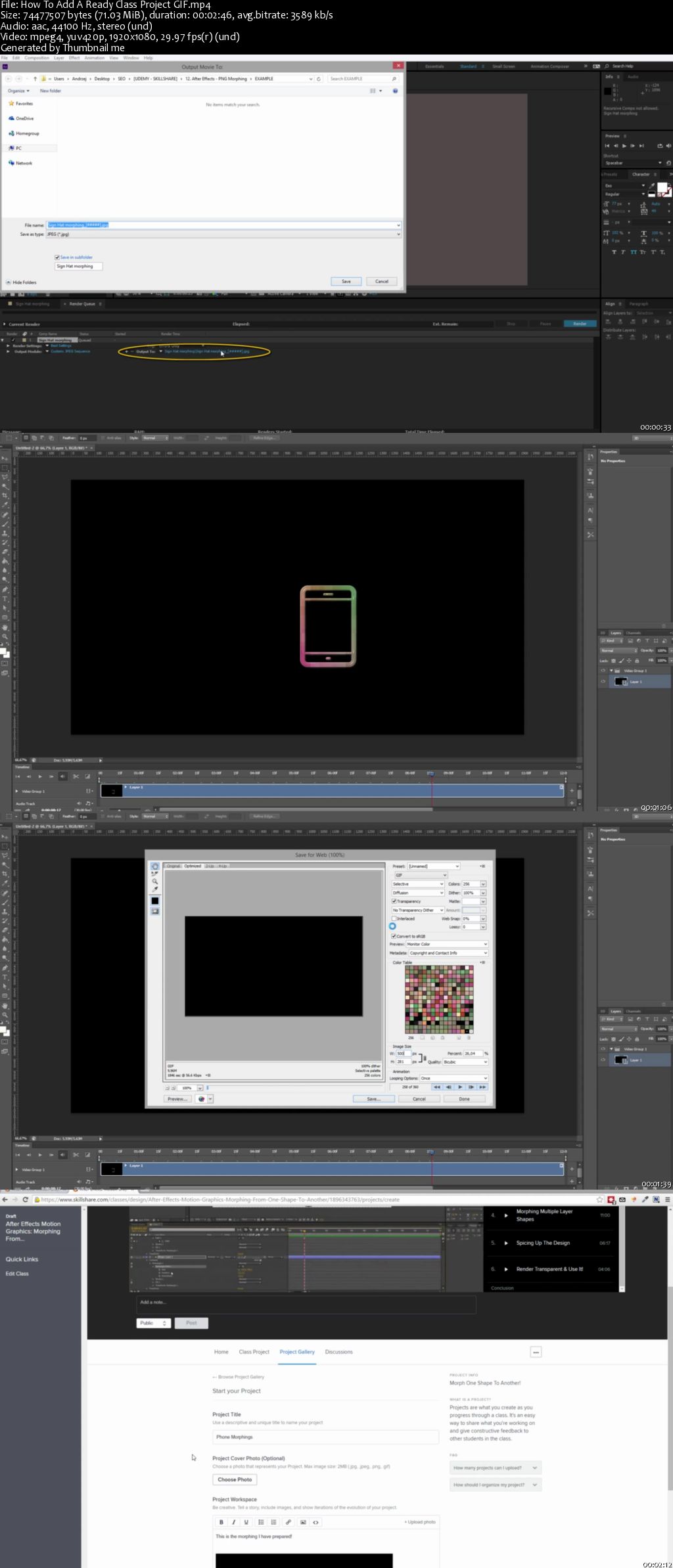
Task: Open GIF file format dropdown
Action: point(420,875)
